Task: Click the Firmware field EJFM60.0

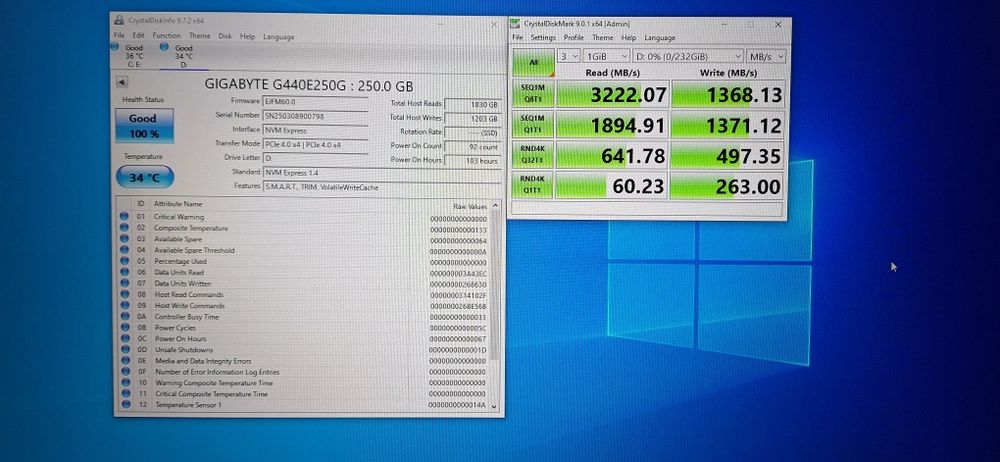Action: [315, 101]
